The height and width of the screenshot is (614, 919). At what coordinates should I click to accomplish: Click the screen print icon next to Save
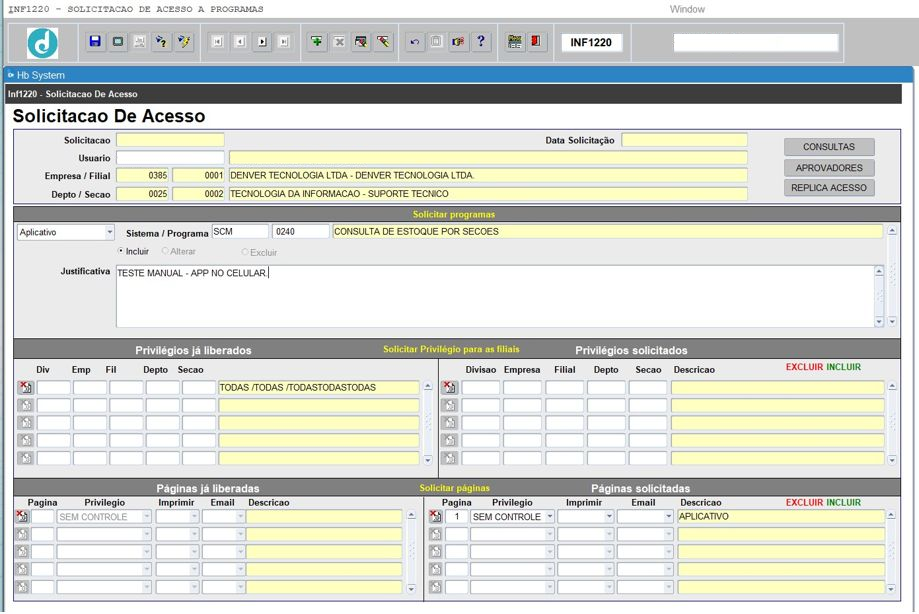118,42
